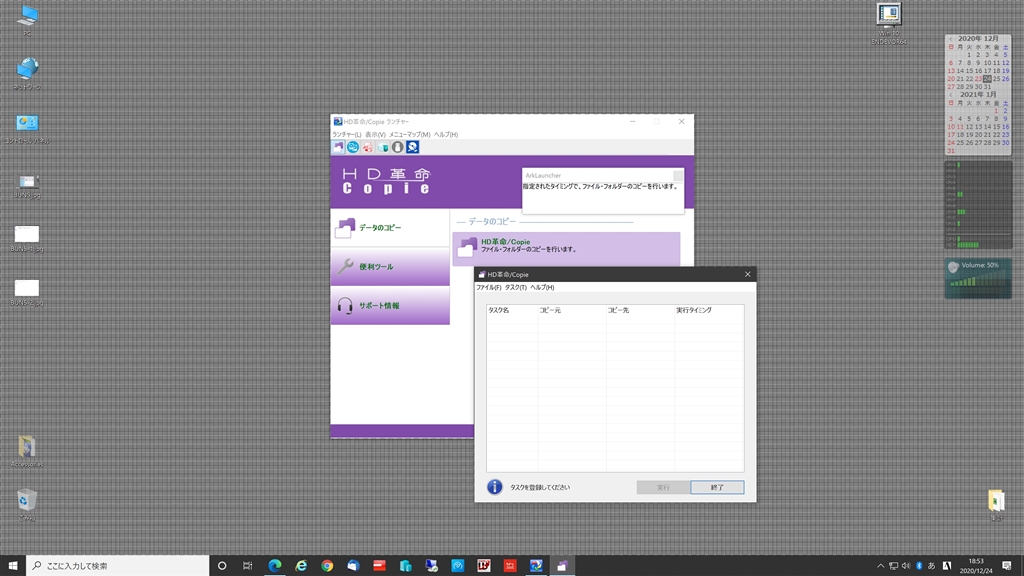This screenshot has width=1024, height=576.
Task: Select the Recycle Bin desktop icon
Action: (x=27, y=505)
